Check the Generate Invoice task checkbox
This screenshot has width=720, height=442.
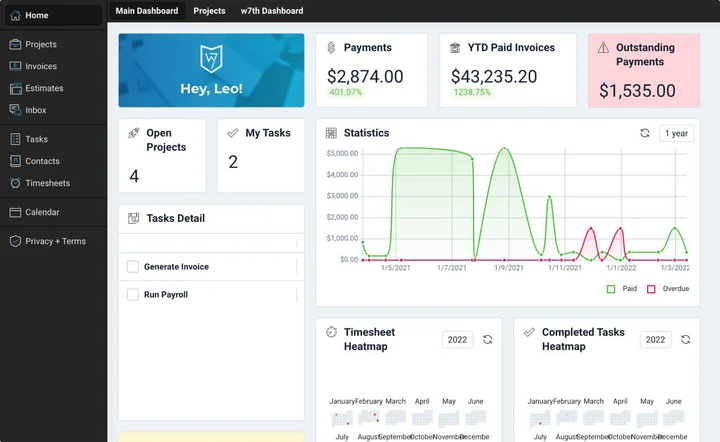point(132,267)
